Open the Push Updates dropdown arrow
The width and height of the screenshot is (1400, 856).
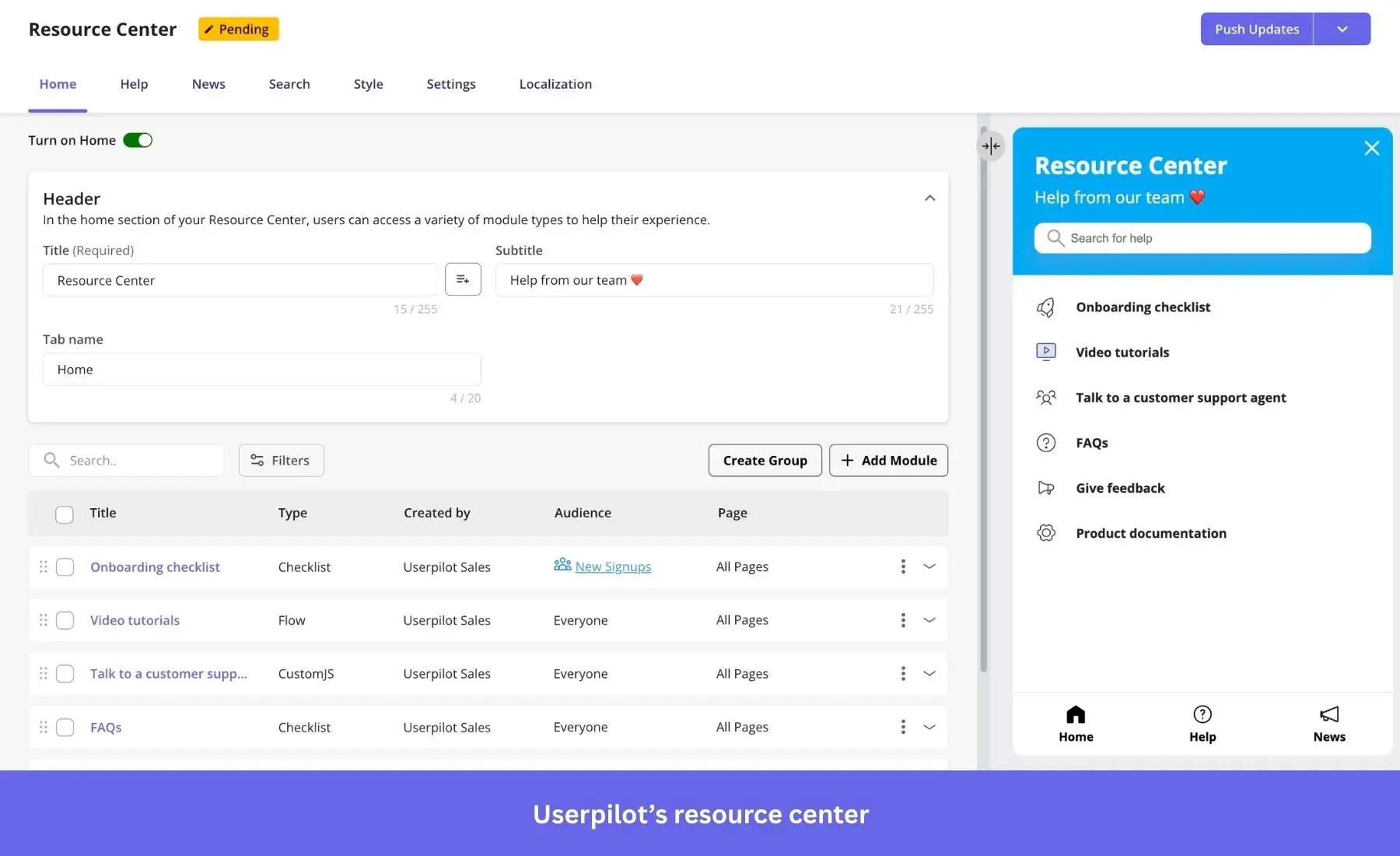coord(1342,29)
